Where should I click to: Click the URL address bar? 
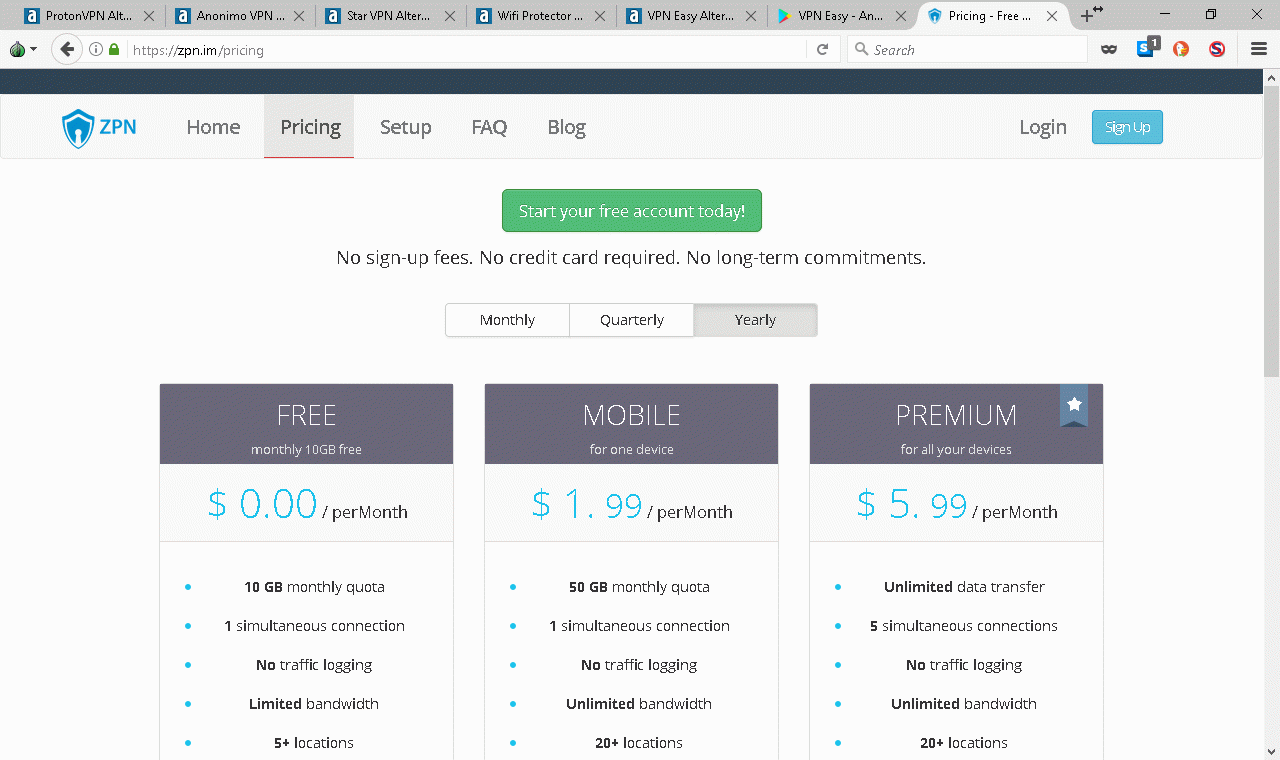(x=468, y=49)
